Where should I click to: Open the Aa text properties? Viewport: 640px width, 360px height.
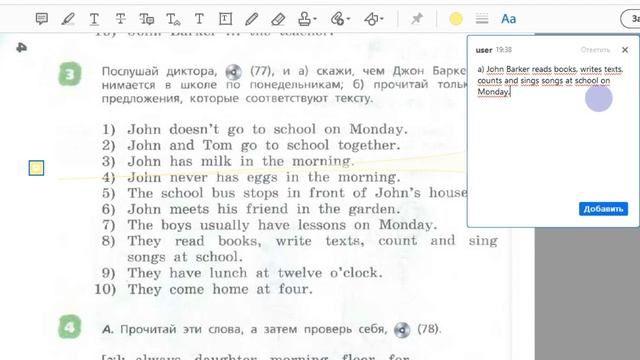click(x=509, y=19)
